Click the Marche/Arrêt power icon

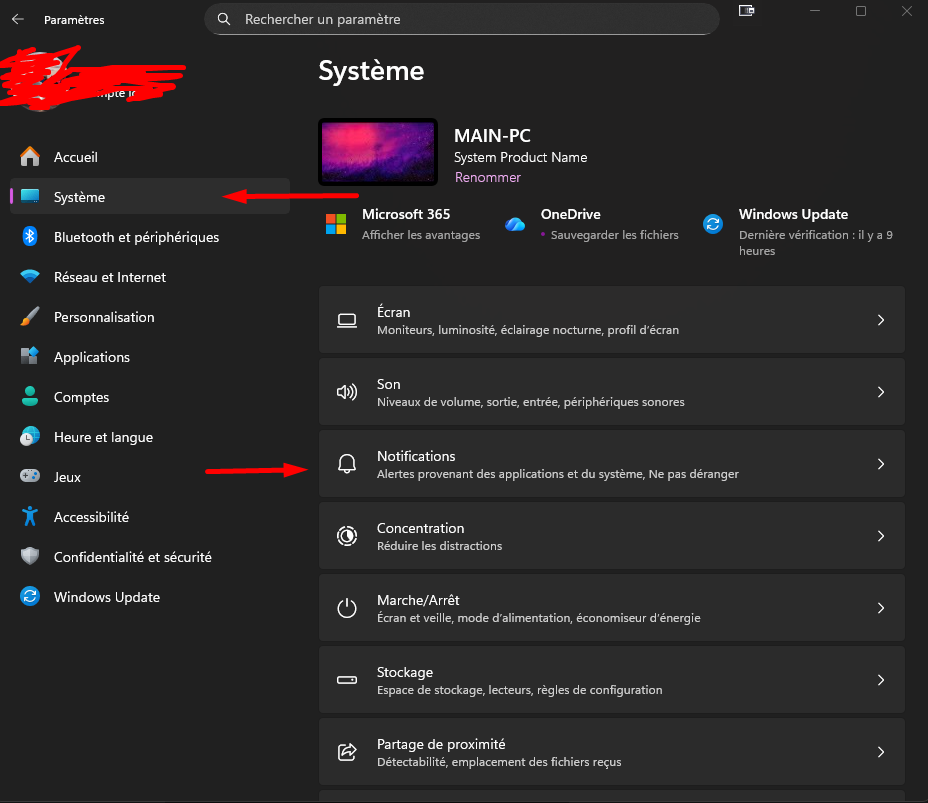point(347,608)
